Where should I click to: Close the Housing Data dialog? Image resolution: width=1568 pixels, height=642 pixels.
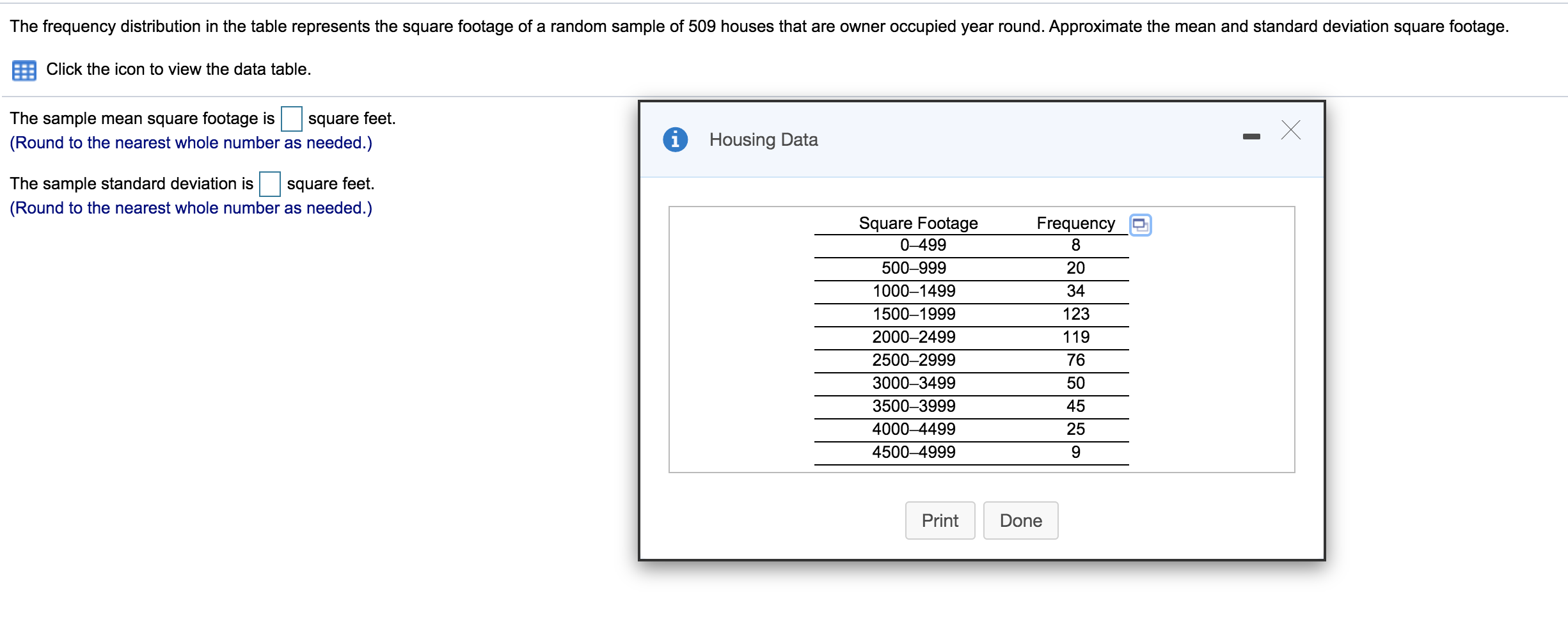pos(1291,130)
